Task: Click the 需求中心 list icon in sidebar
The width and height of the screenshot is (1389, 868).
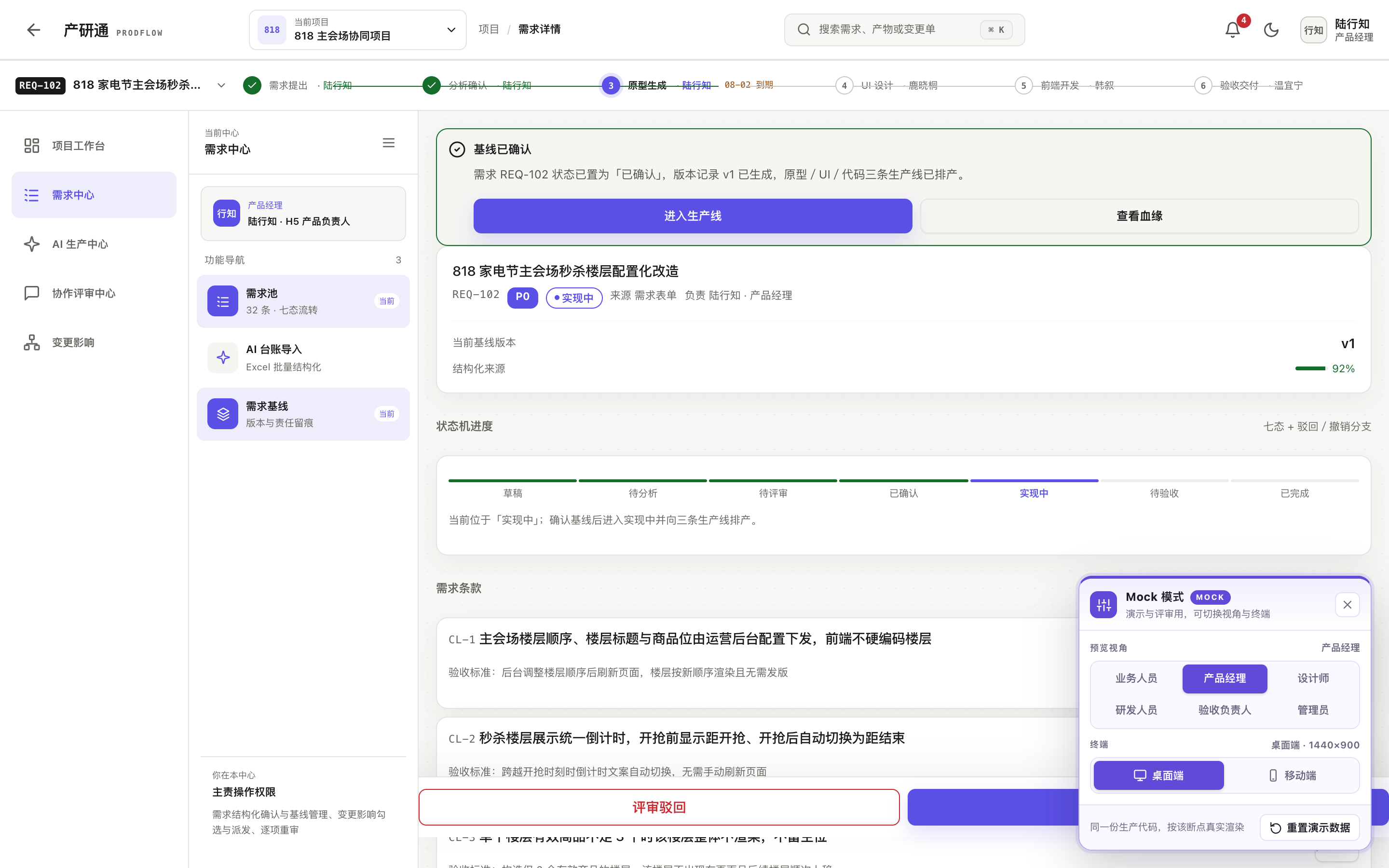Action: click(x=31, y=195)
